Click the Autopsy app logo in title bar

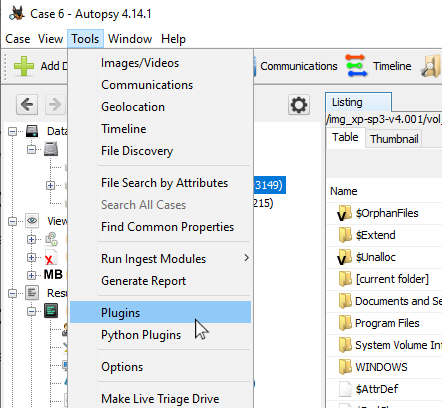tap(17, 14)
